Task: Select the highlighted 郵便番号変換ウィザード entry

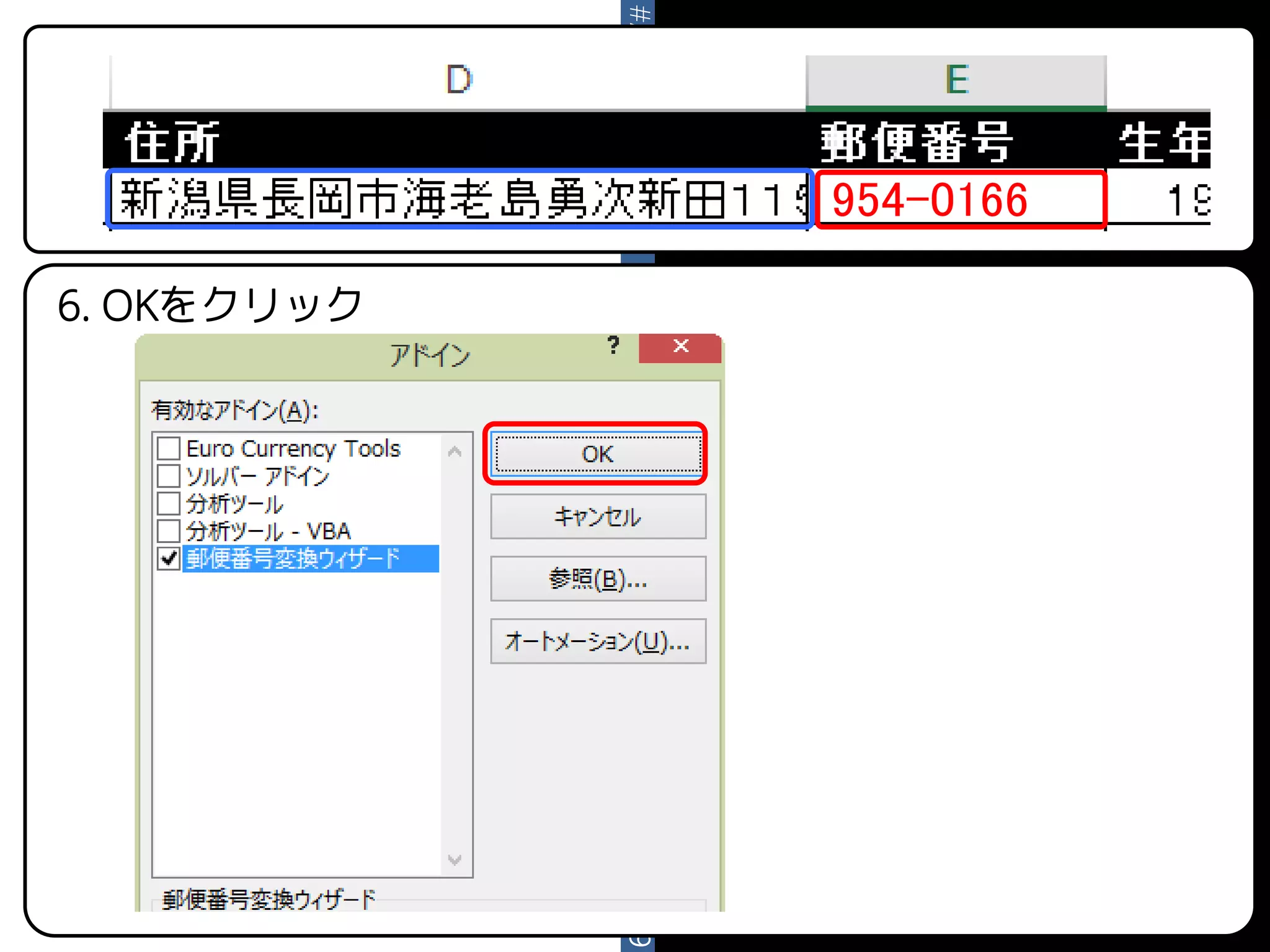Action: [311, 558]
